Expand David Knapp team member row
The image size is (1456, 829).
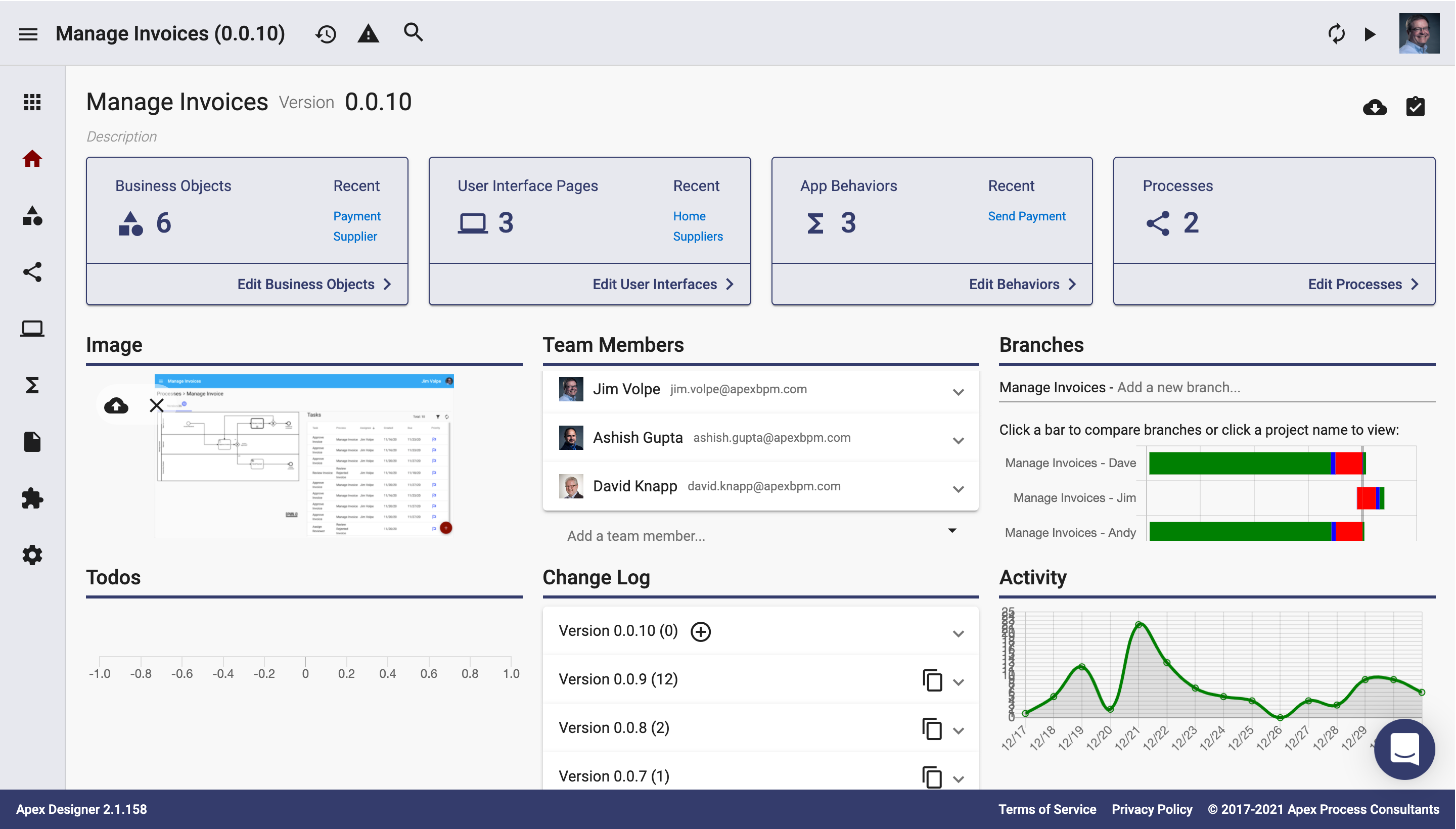(x=959, y=489)
